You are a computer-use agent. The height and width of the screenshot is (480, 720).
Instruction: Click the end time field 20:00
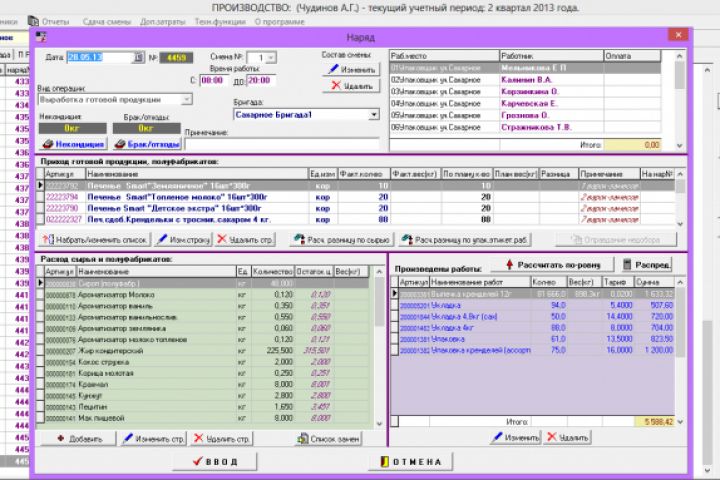tap(261, 80)
